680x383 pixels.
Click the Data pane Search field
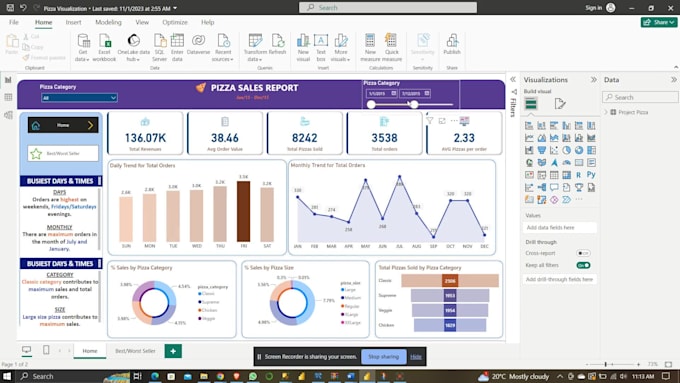tap(640, 97)
